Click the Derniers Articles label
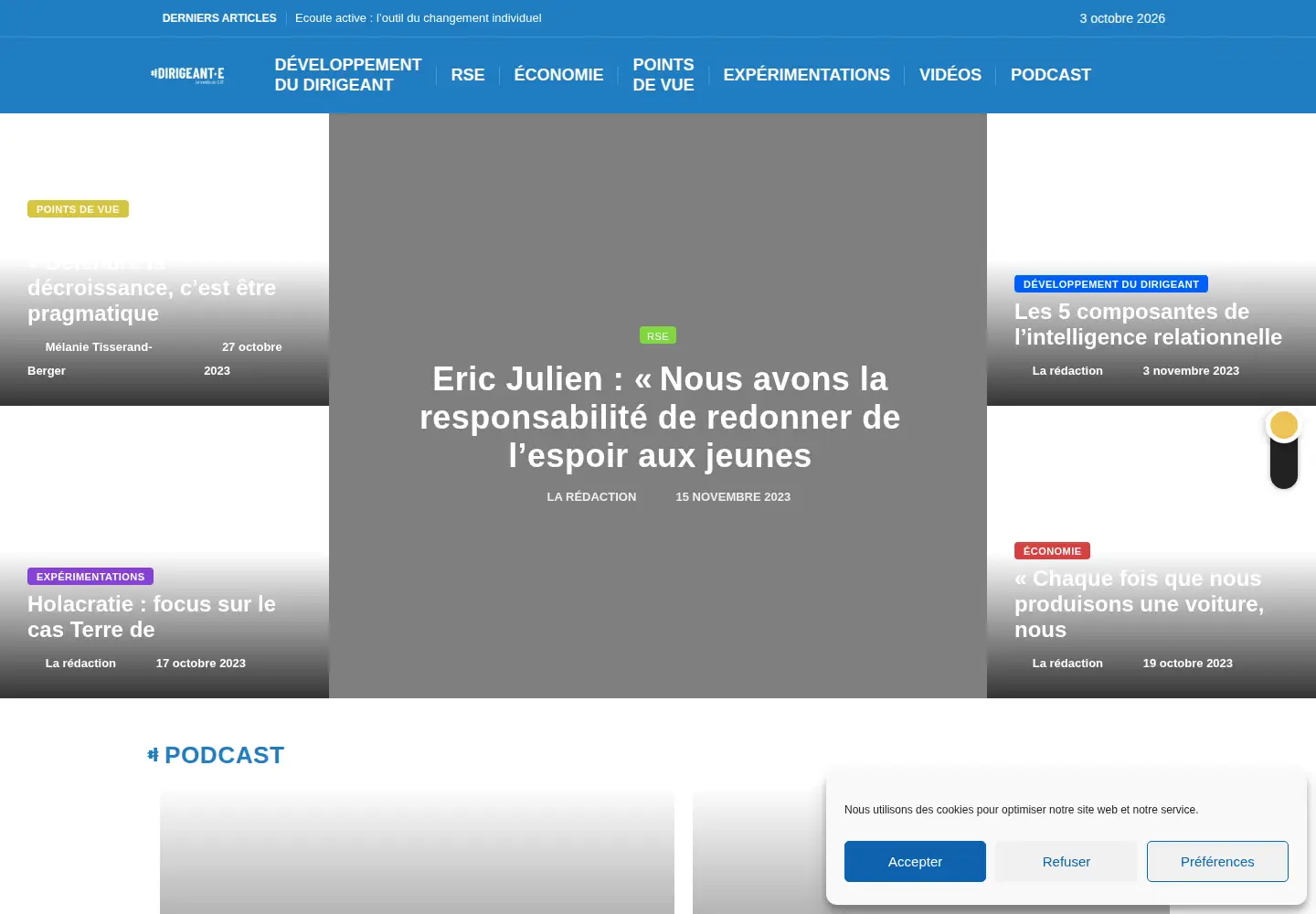Viewport: 1316px width, 914px height. (x=219, y=18)
